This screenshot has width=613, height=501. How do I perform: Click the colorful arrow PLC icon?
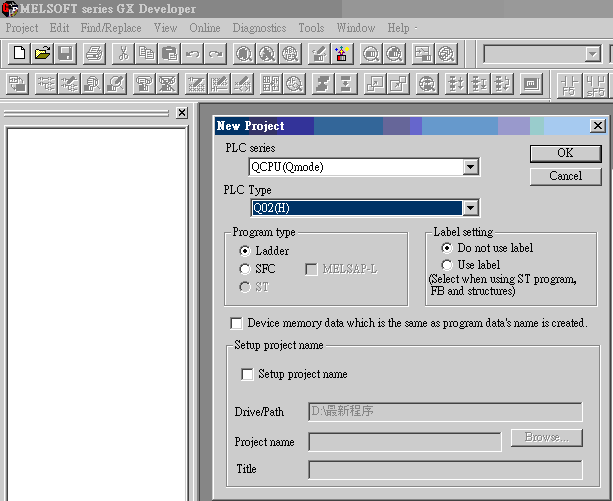342,53
